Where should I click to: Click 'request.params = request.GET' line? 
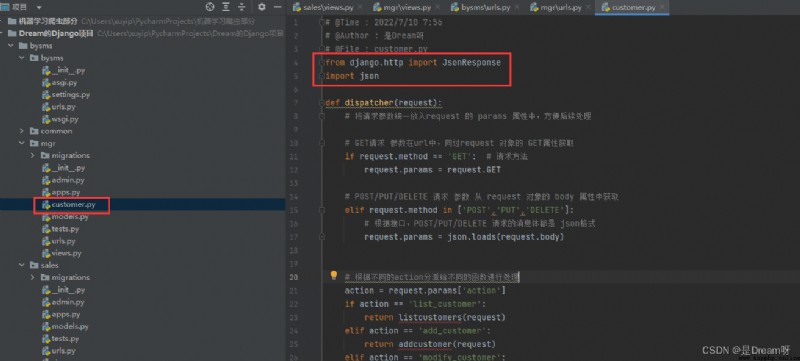pos(432,170)
